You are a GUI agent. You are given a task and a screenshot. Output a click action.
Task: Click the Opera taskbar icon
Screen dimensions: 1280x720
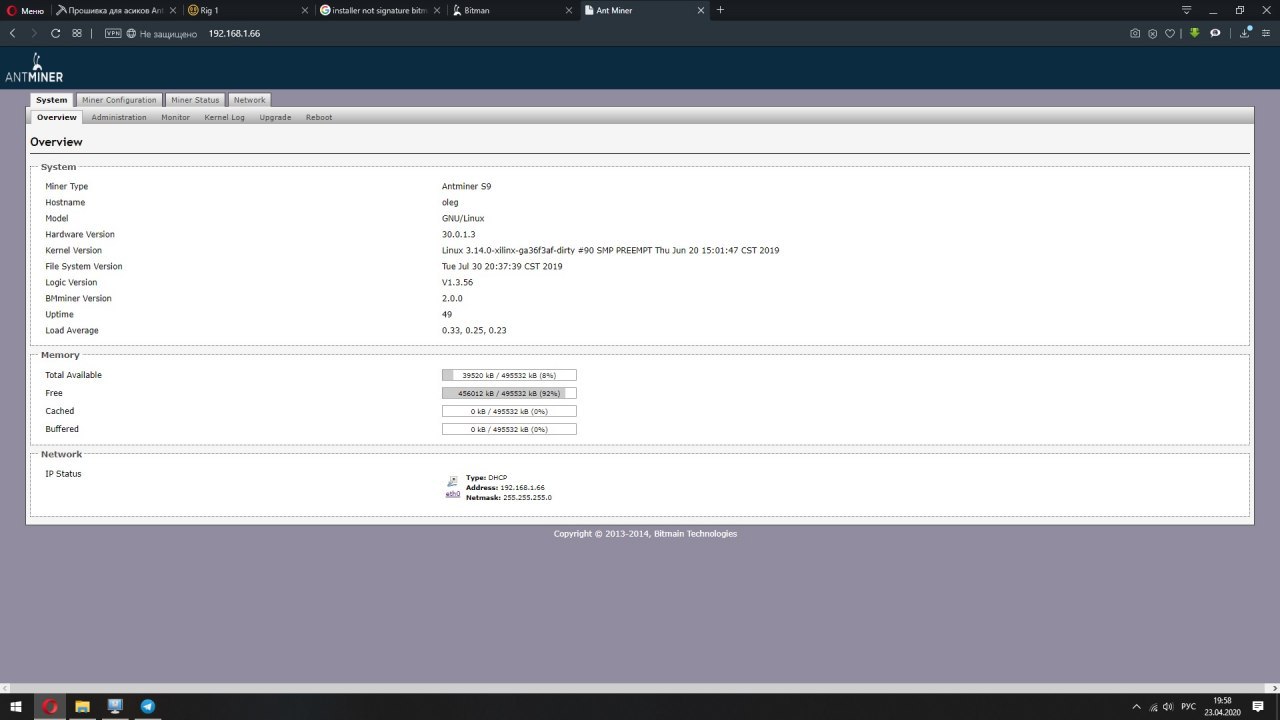[x=50, y=706]
